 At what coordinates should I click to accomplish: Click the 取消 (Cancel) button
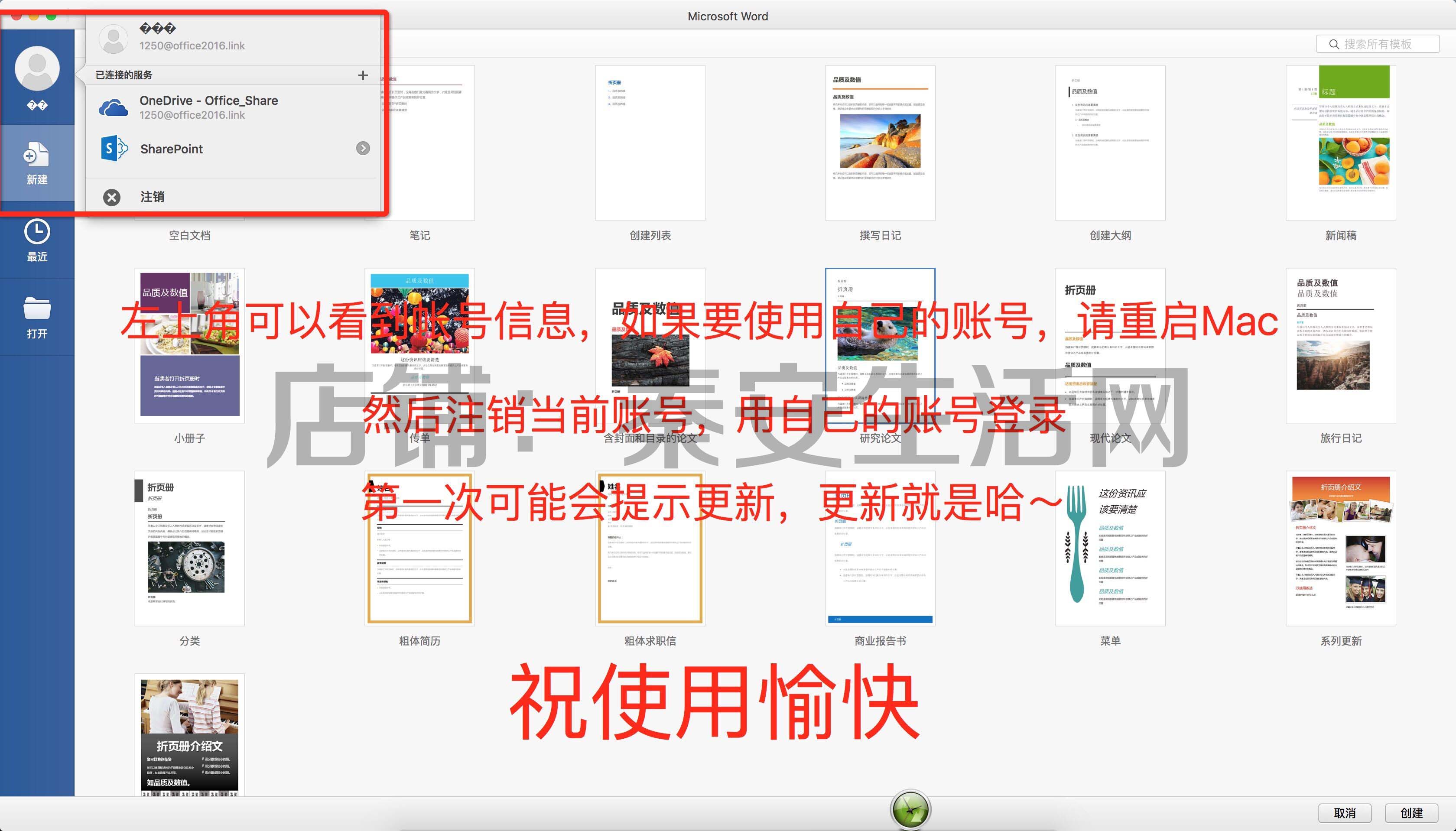coord(1345,813)
